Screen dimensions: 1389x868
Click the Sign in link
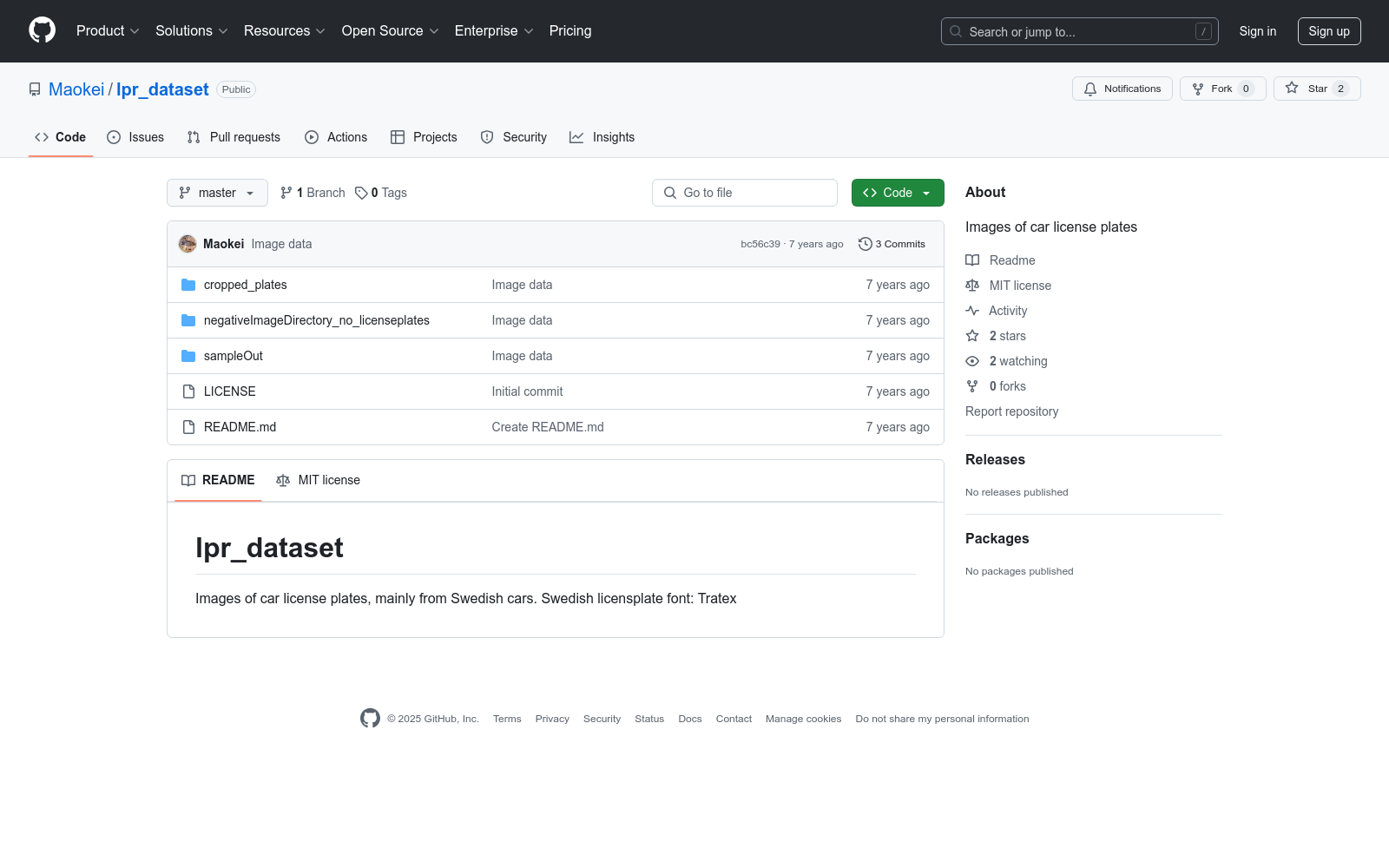point(1258,31)
